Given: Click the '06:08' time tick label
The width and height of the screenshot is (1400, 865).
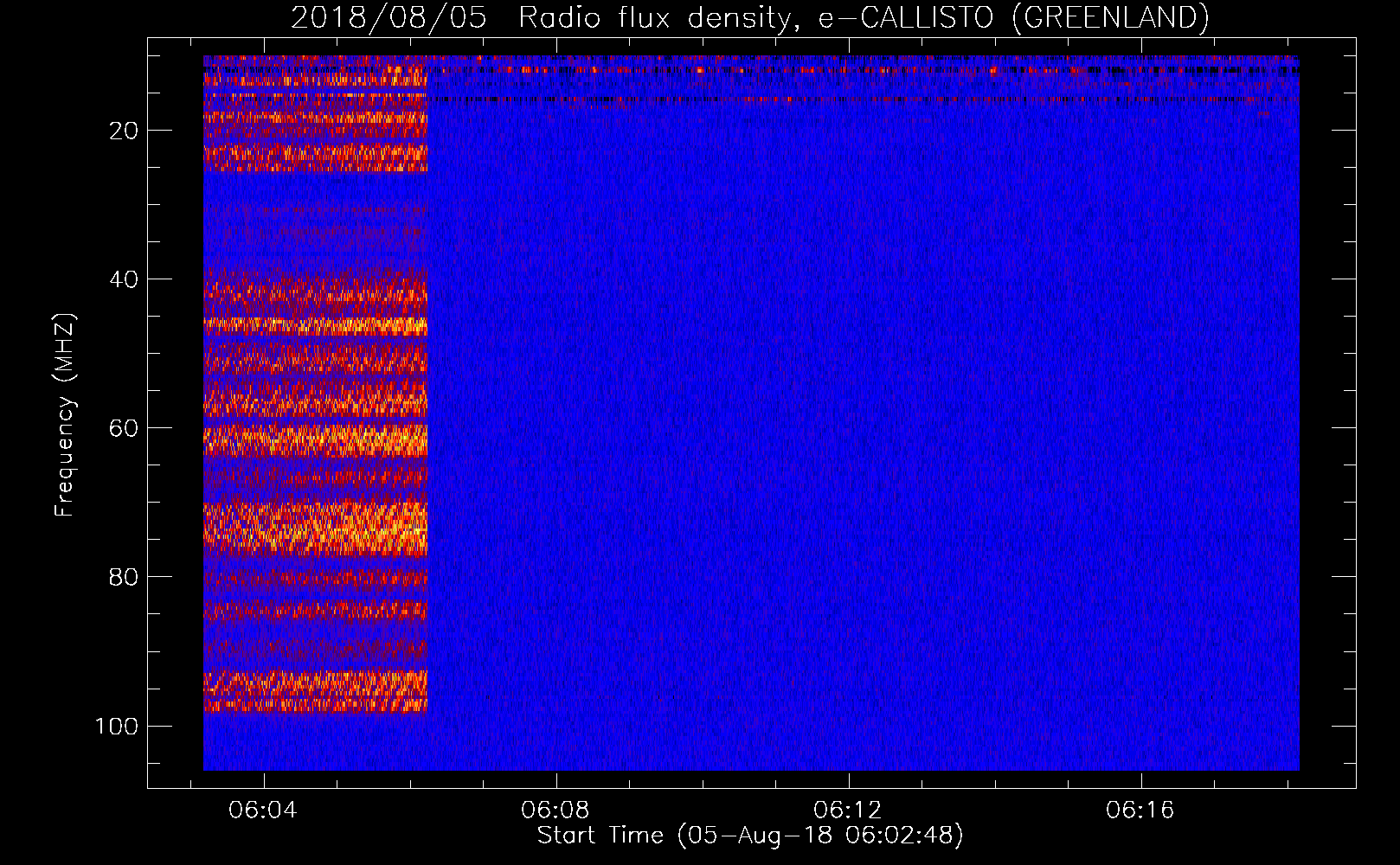Looking at the screenshot, I should click(x=556, y=811).
